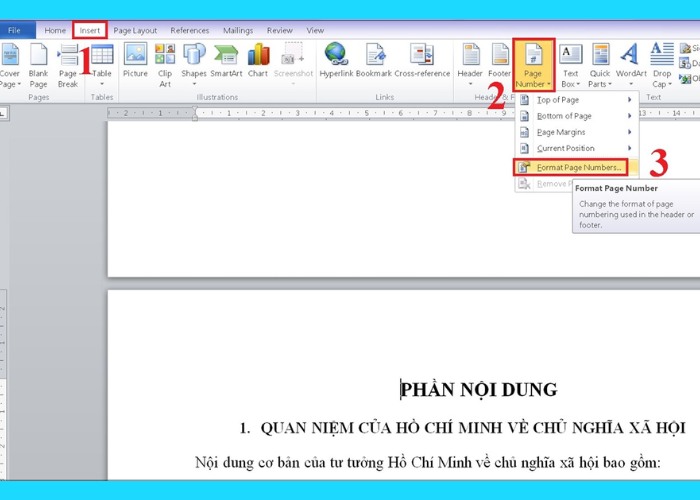Viewport: 700px width, 500px height.
Task: Open the Page Layout tab
Action: (135, 30)
